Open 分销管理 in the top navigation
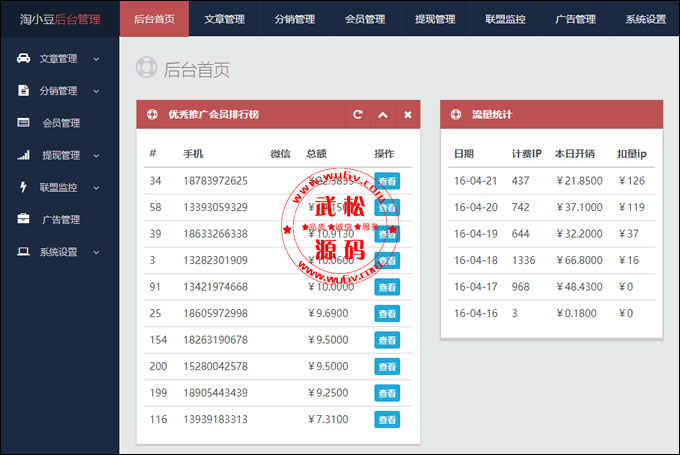 (x=295, y=19)
